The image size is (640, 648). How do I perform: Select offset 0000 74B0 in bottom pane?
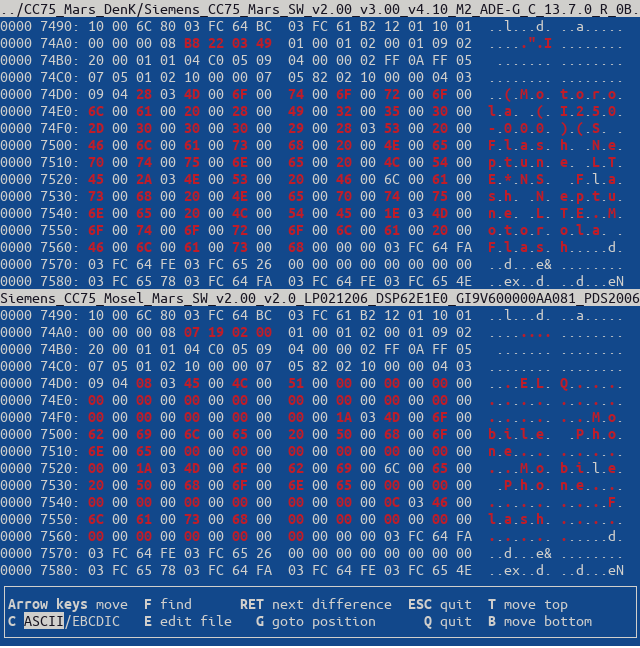[x=39, y=349]
